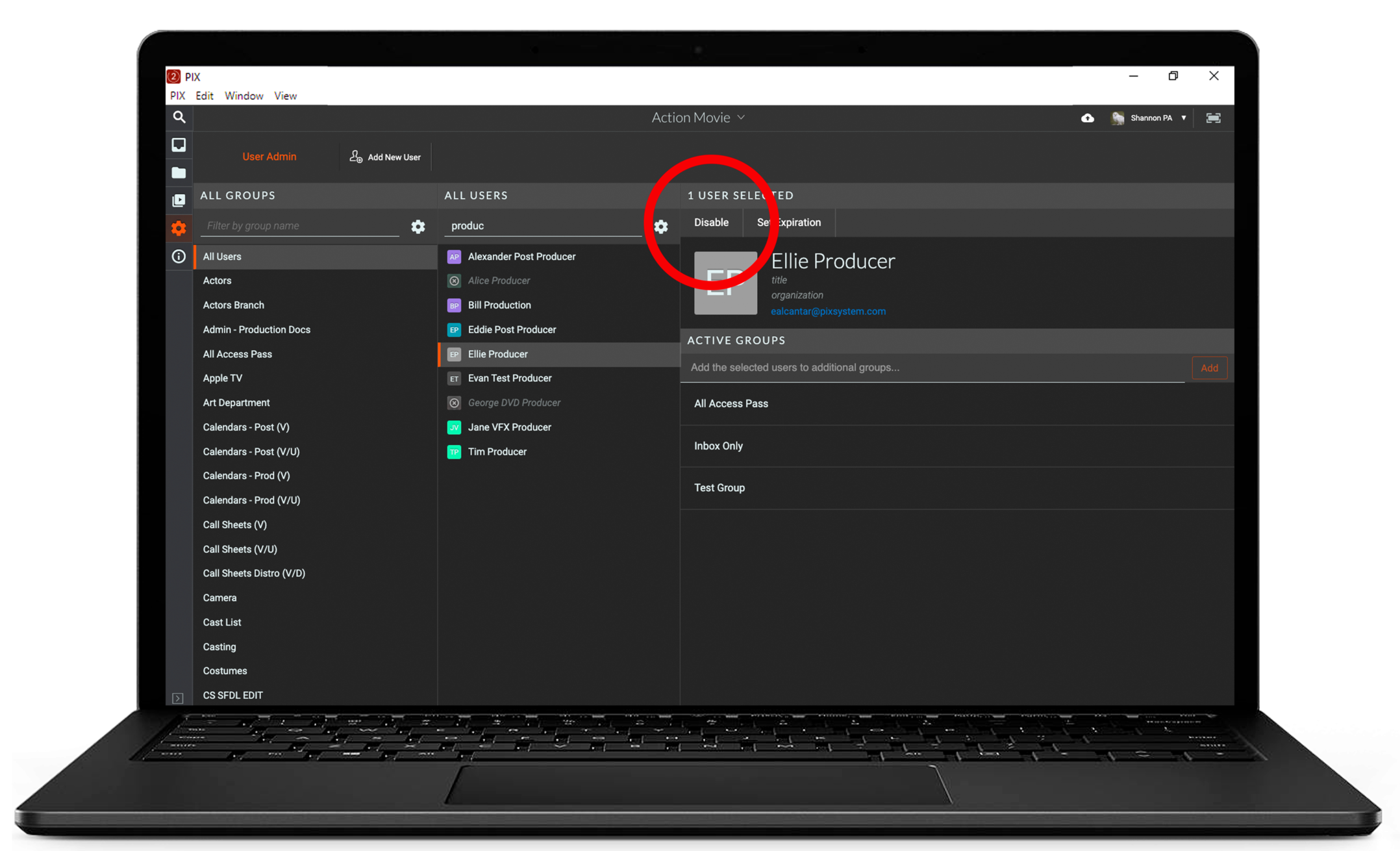Open the Window menu
The height and width of the screenshot is (851, 1400).
point(244,95)
